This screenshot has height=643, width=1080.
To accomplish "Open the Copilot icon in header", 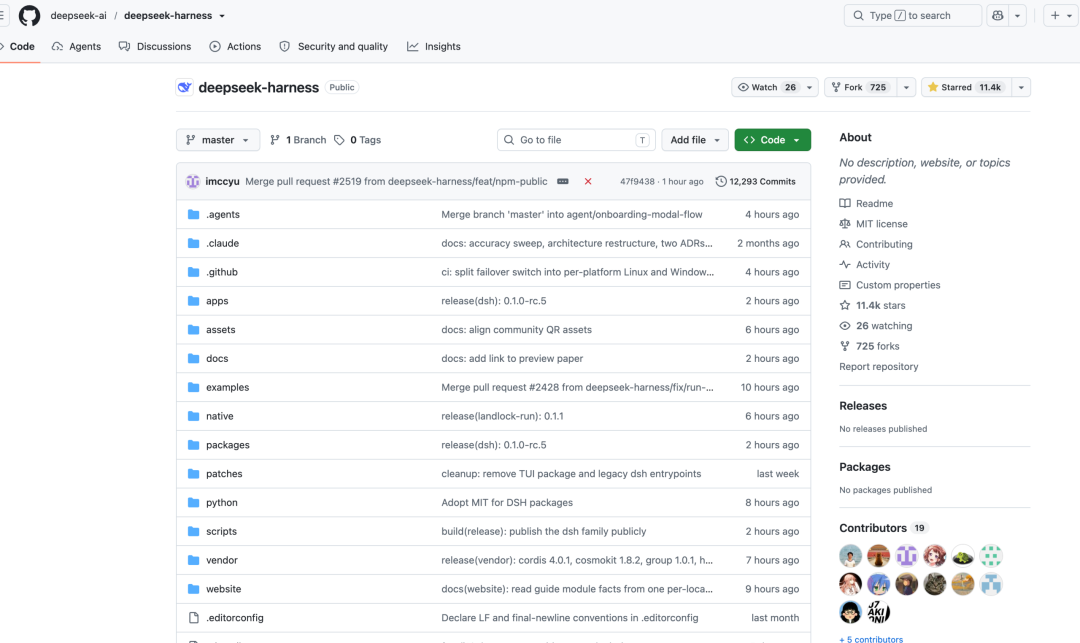I will click(997, 15).
